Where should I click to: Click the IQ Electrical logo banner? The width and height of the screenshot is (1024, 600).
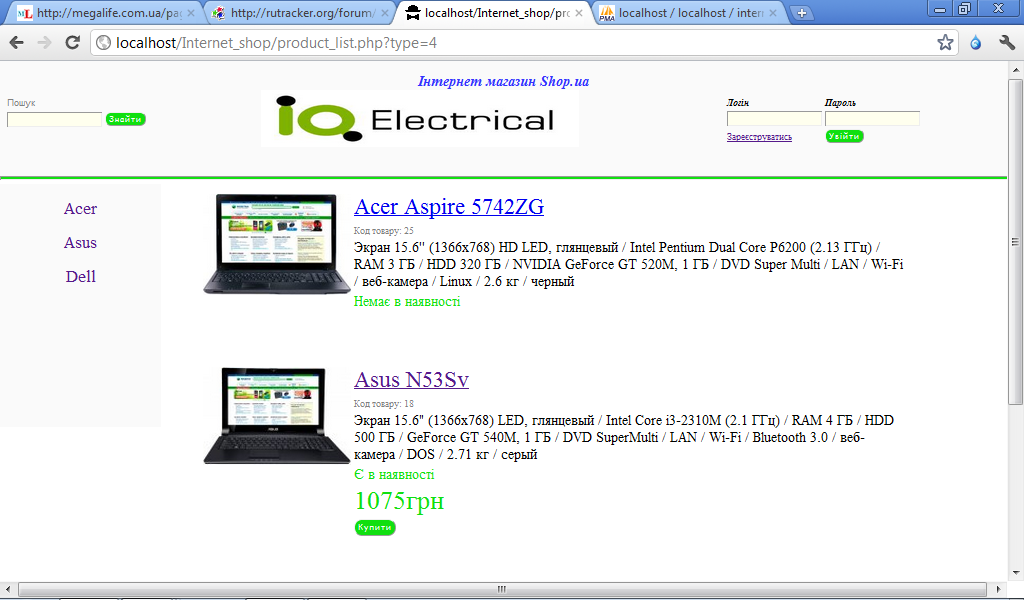(419, 119)
